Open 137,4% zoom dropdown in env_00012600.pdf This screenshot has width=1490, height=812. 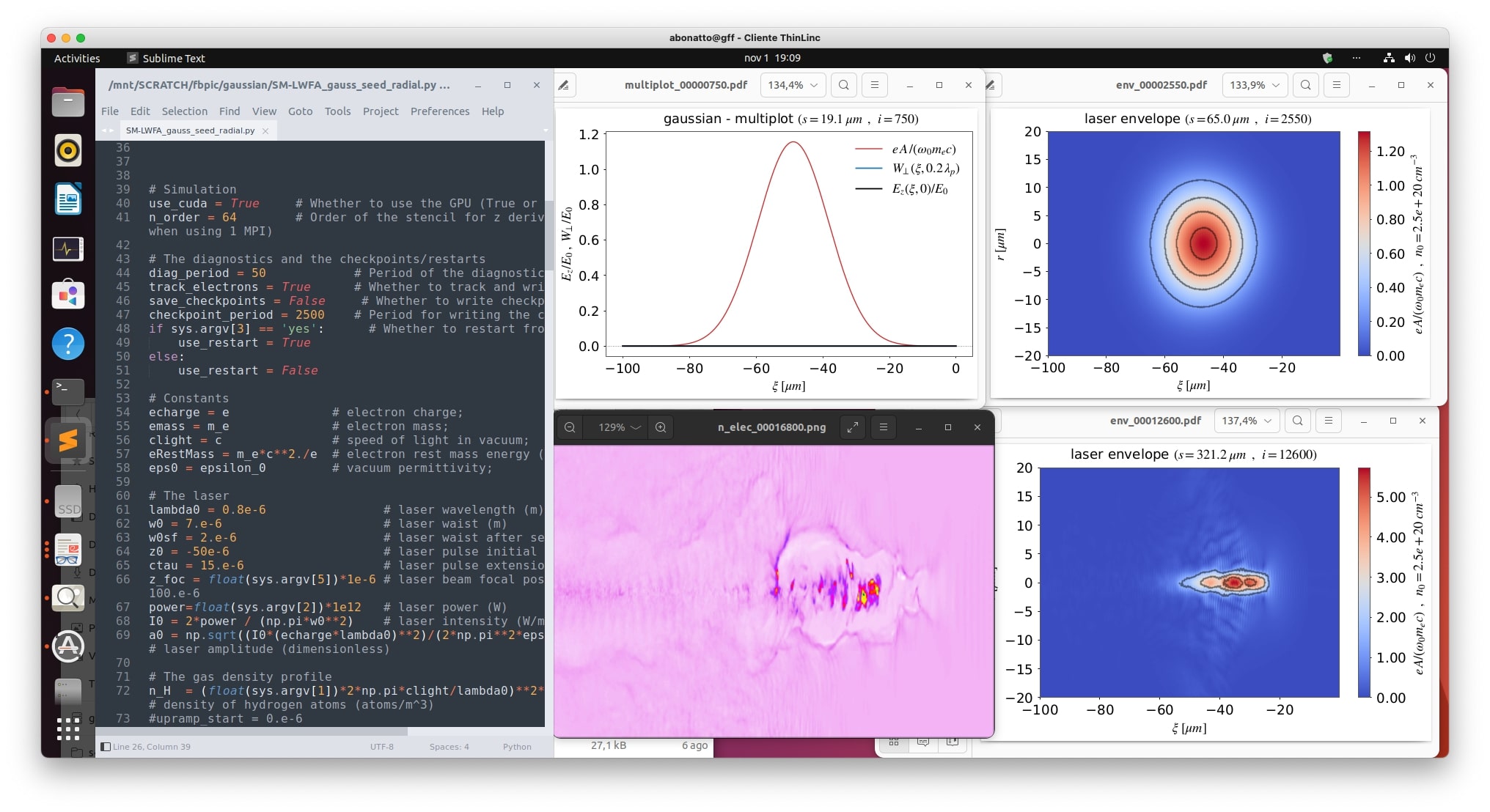pyautogui.click(x=1247, y=421)
